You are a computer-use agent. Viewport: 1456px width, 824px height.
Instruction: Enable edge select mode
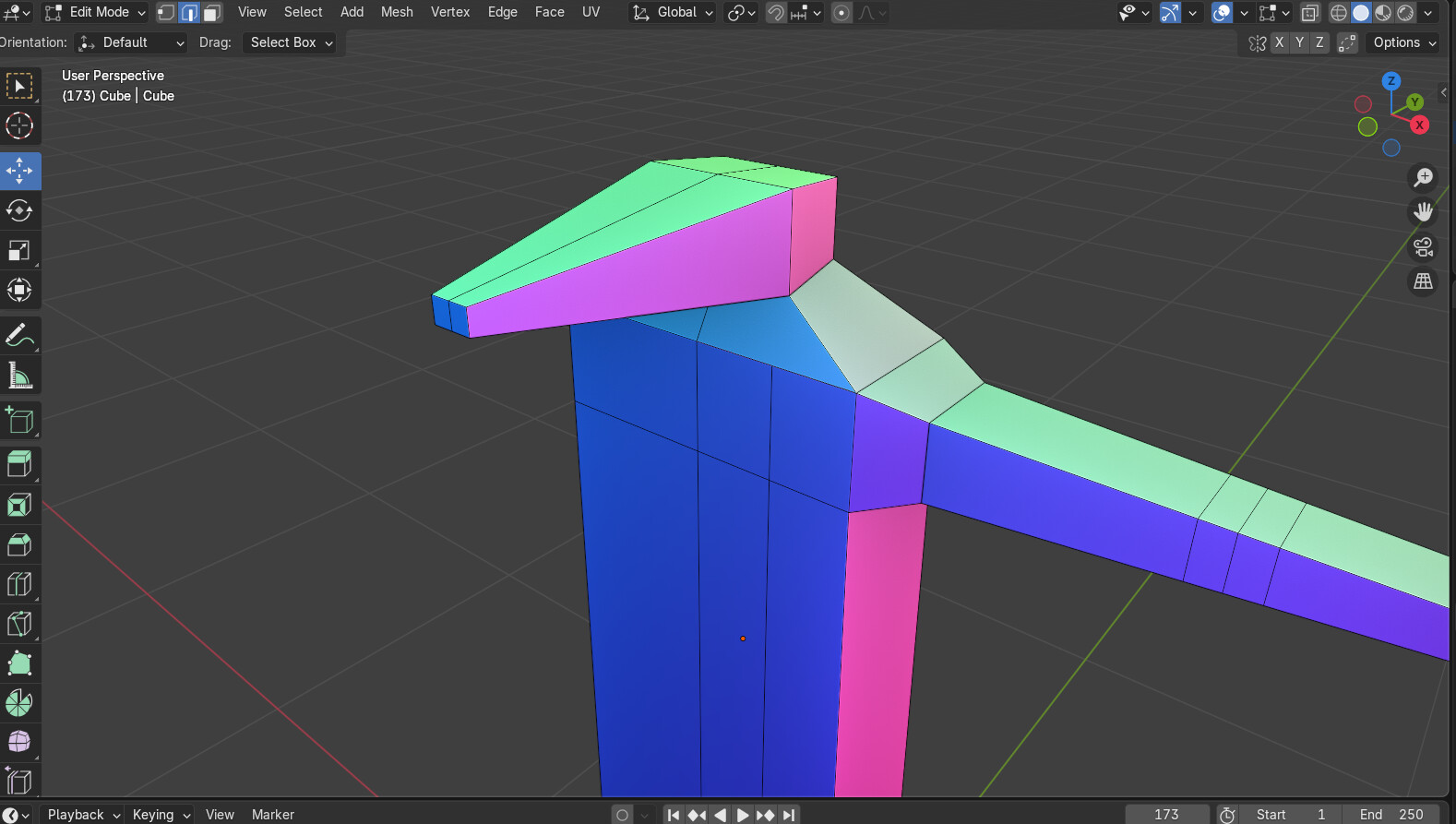(189, 13)
